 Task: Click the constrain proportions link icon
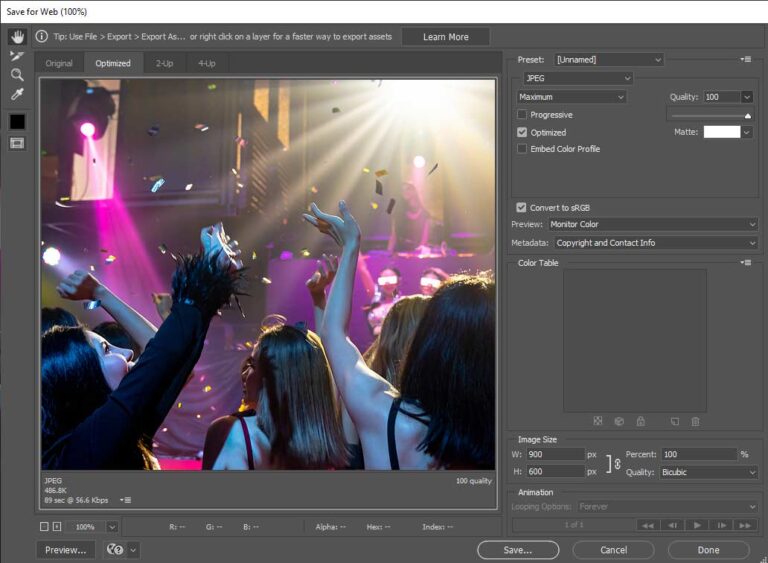617,463
